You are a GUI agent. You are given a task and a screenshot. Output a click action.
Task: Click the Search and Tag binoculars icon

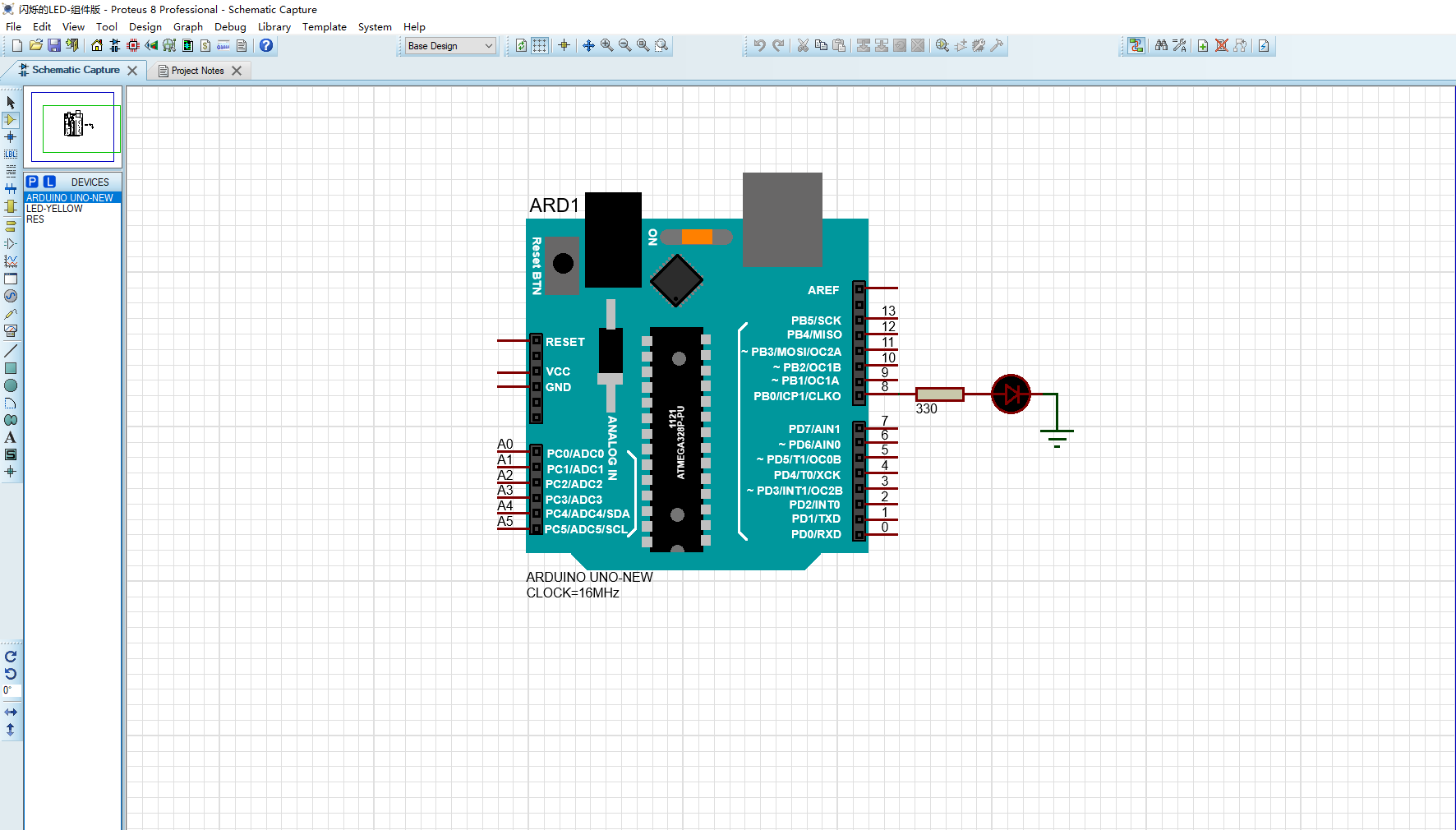[1161, 46]
